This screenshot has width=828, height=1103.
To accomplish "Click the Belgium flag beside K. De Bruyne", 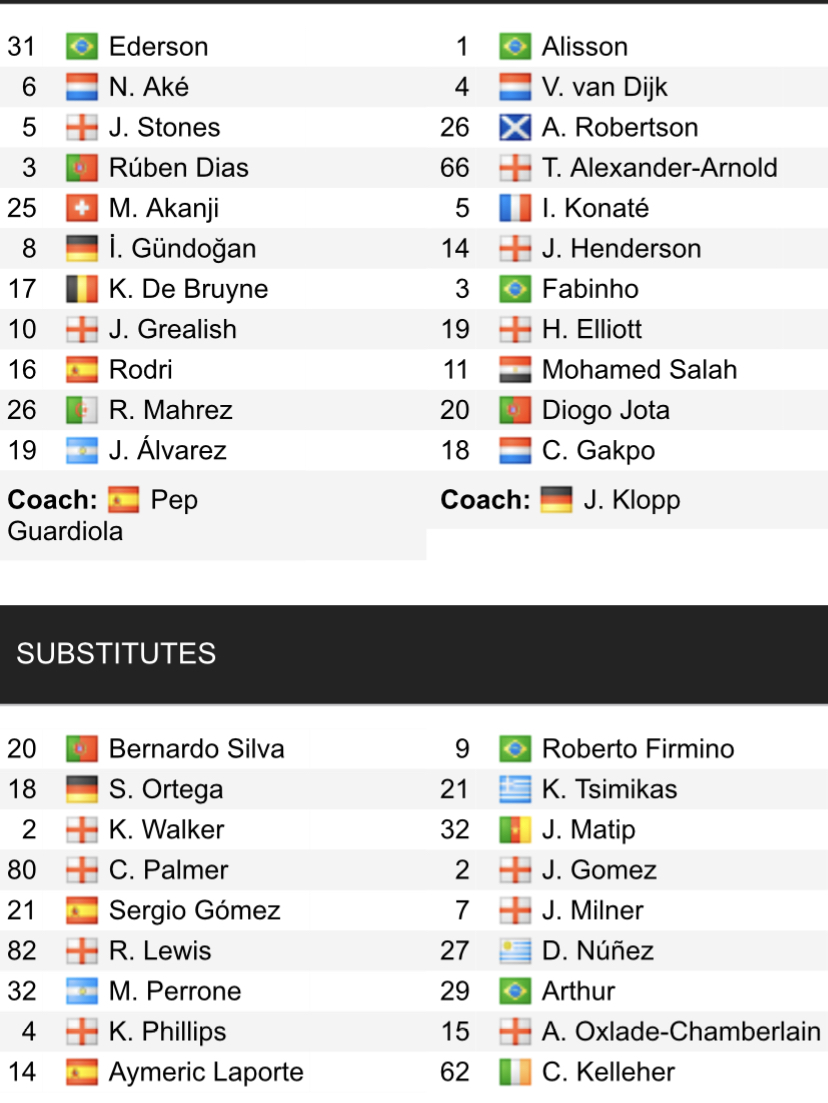I will pos(81,289).
